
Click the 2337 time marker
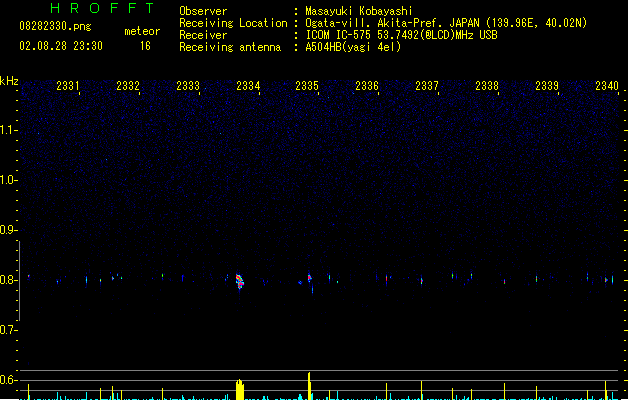tap(427, 86)
